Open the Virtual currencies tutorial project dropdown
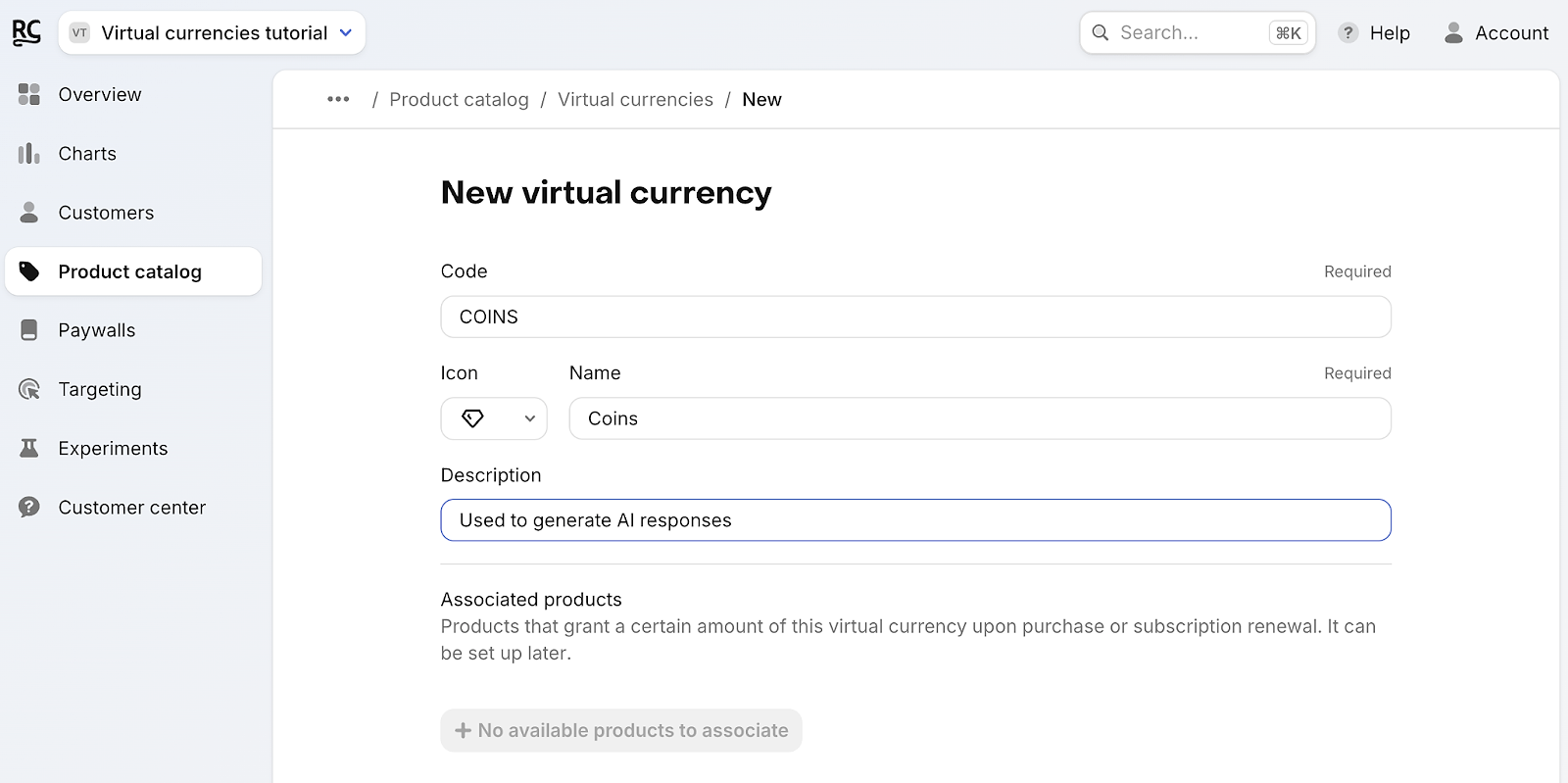This screenshot has height=783, width=1568. [212, 32]
